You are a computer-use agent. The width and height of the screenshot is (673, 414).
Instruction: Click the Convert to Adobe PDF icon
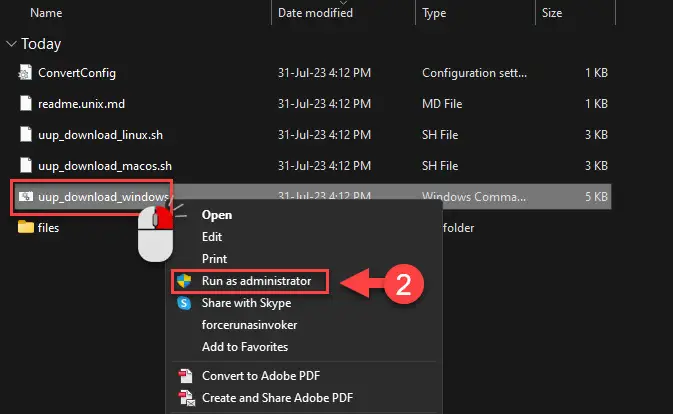click(x=183, y=376)
